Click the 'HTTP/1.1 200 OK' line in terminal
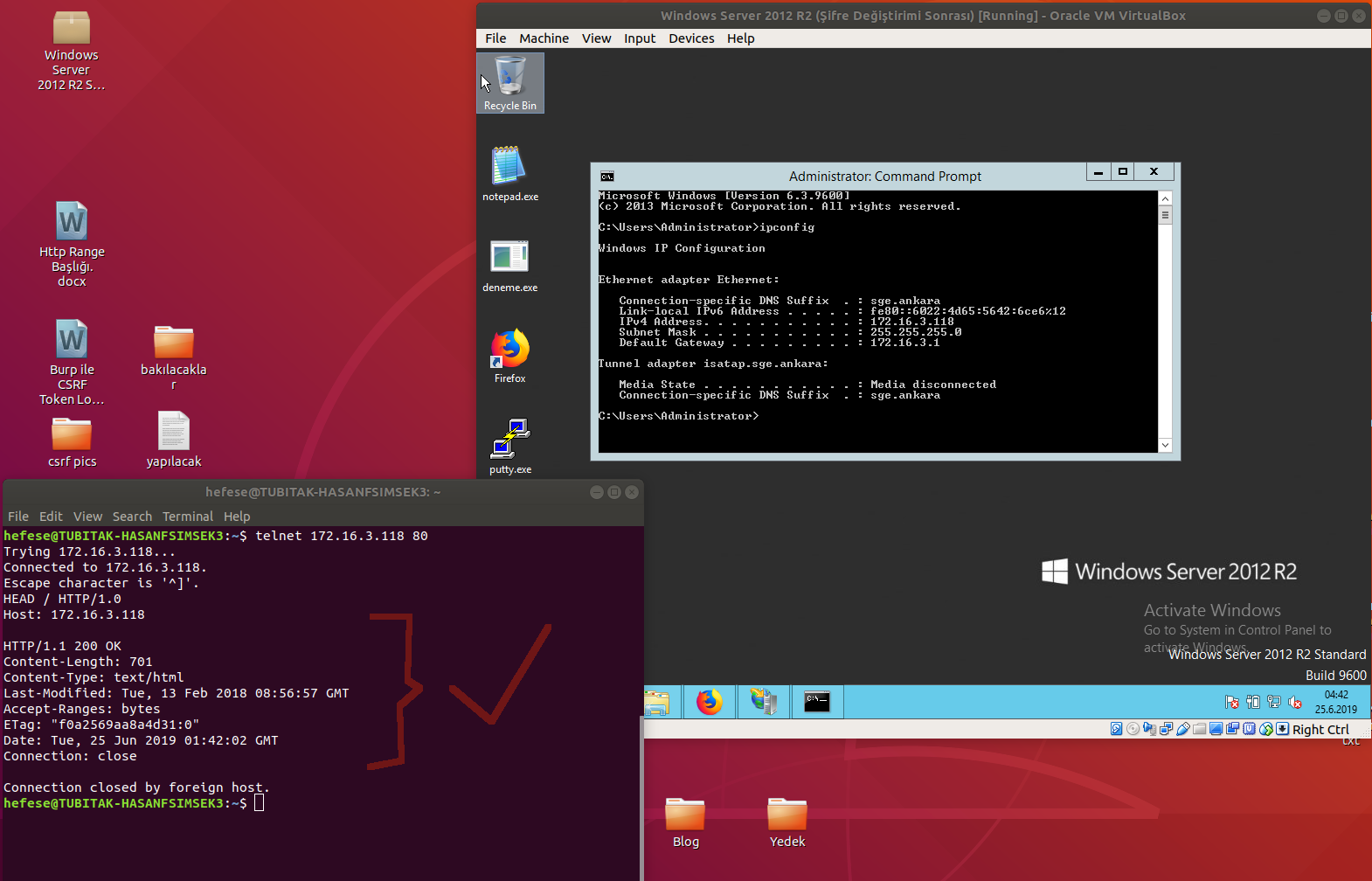Viewport: 1372px width, 881px height. [x=62, y=646]
